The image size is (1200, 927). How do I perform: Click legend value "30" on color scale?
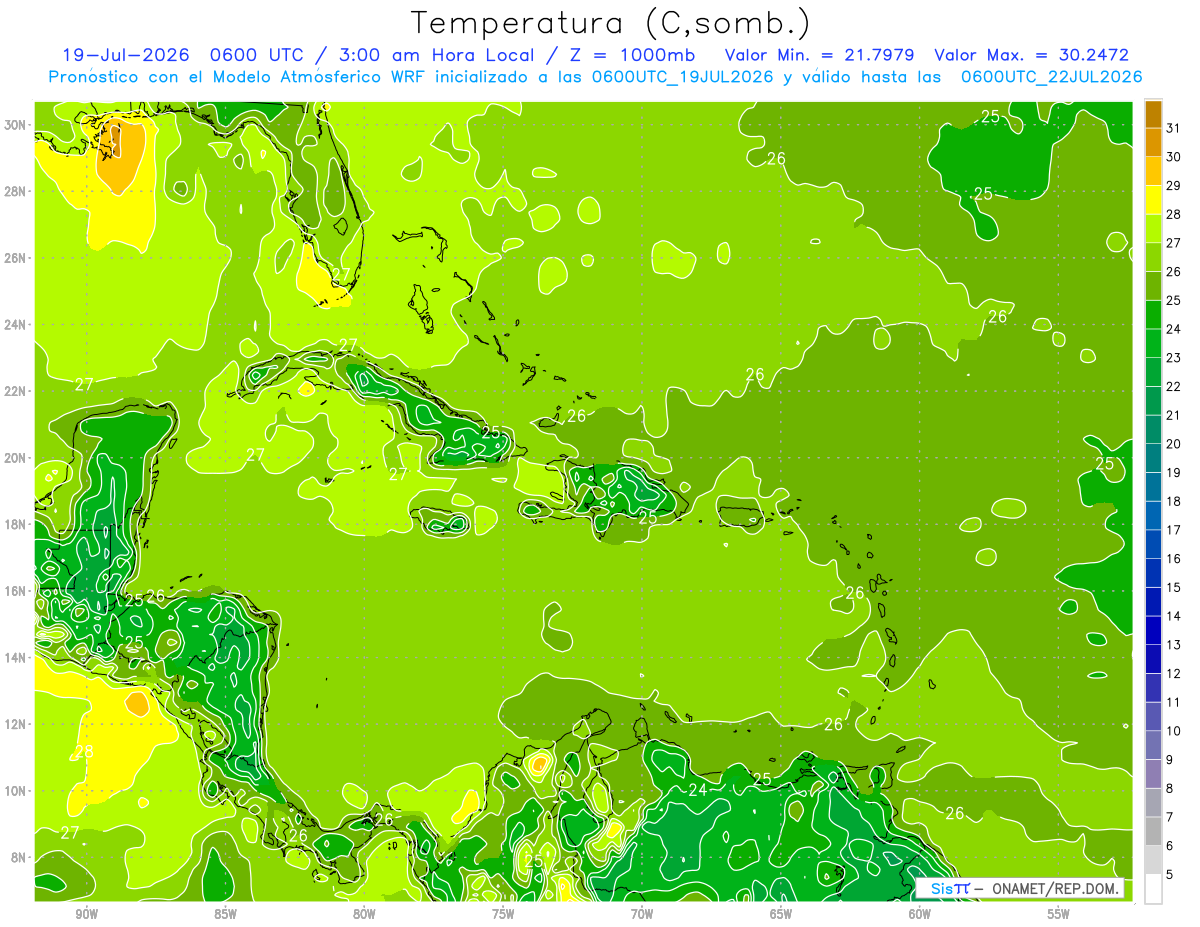tap(1174, 156)
